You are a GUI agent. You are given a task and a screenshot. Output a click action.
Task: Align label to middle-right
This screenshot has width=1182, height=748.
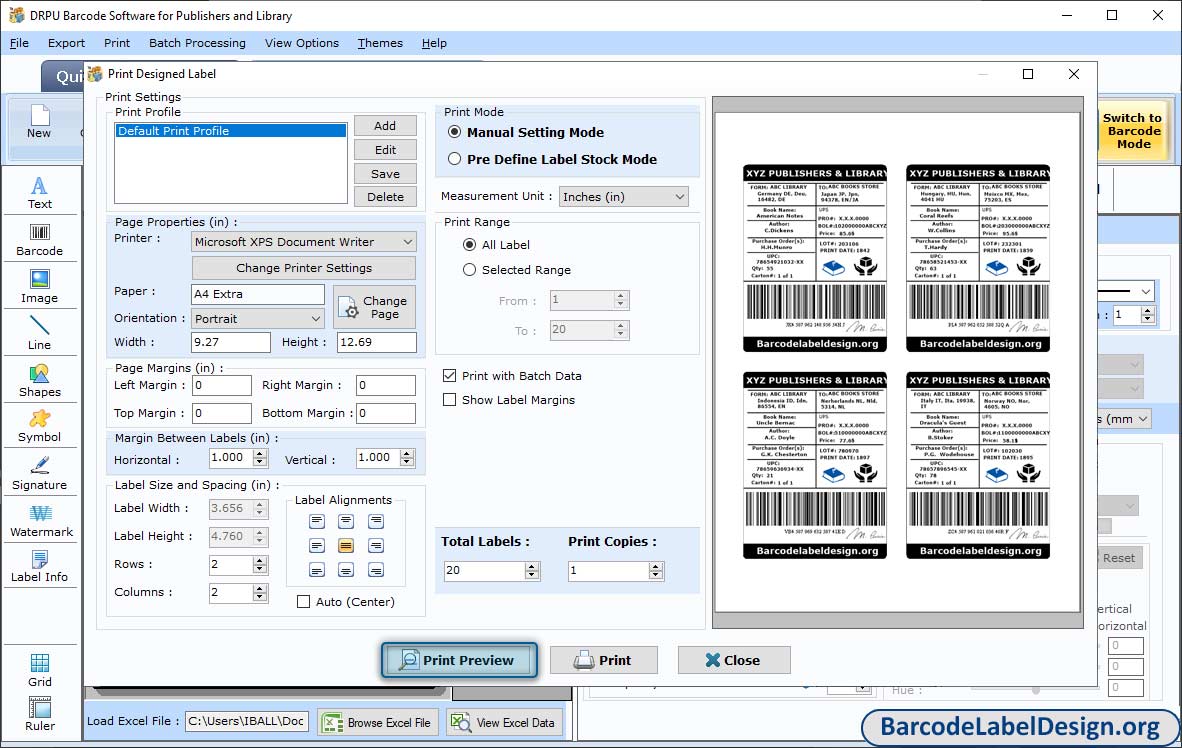[375, 546]
